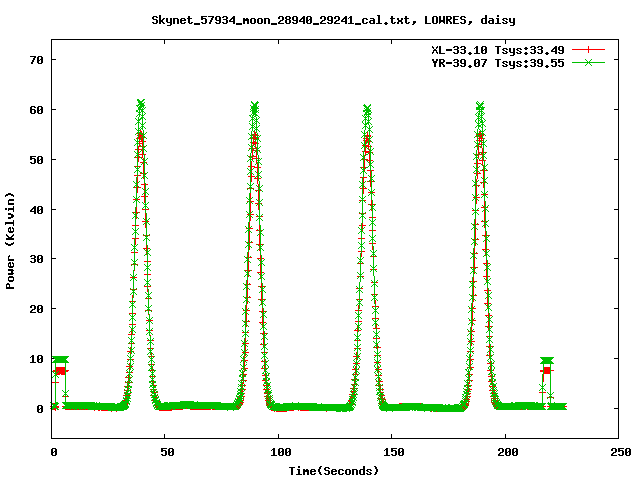Click the x-axis tick label 100
This screenshot has height=480, width=640.
281,452
